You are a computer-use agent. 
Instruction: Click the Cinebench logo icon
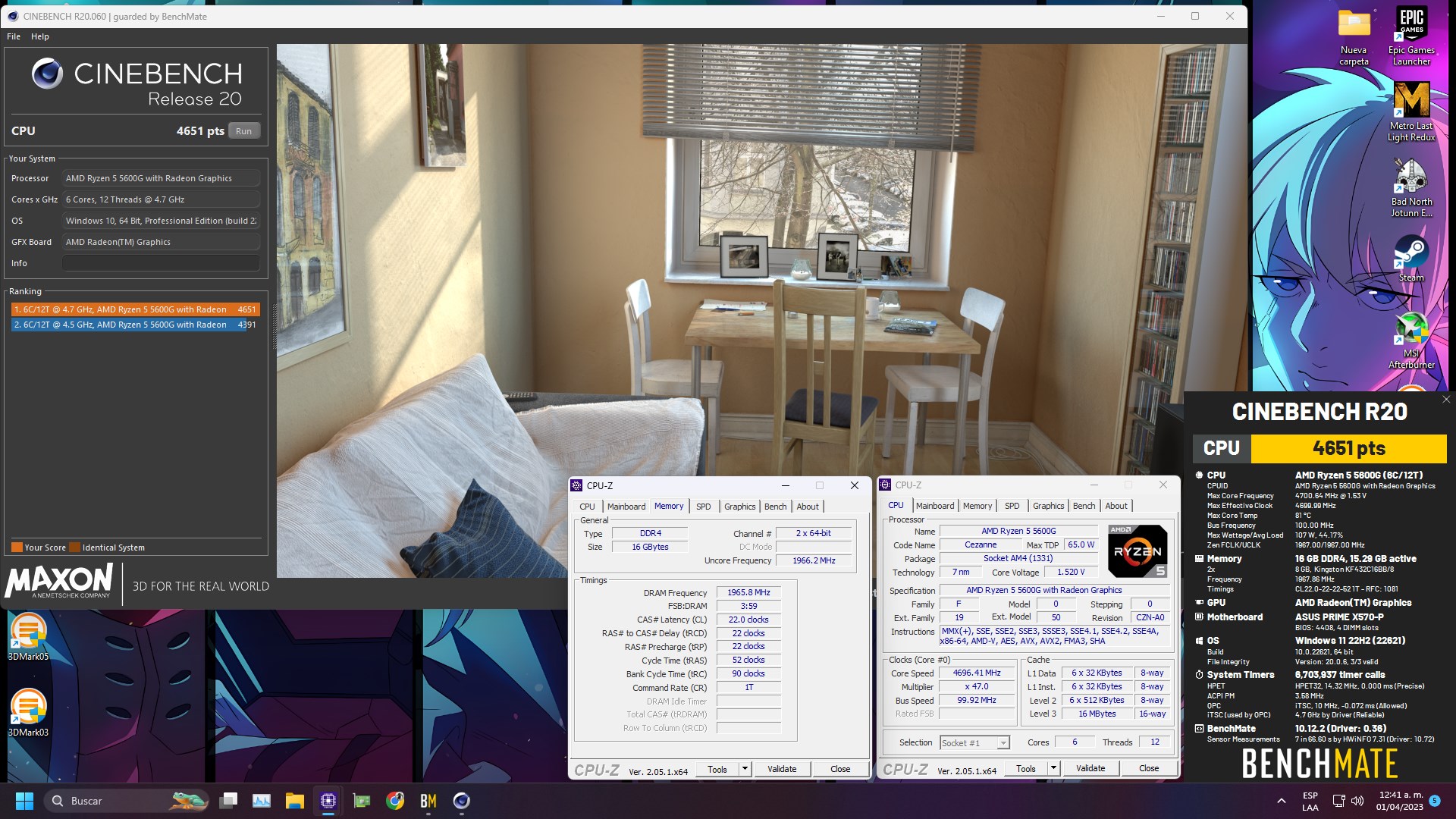47,74
